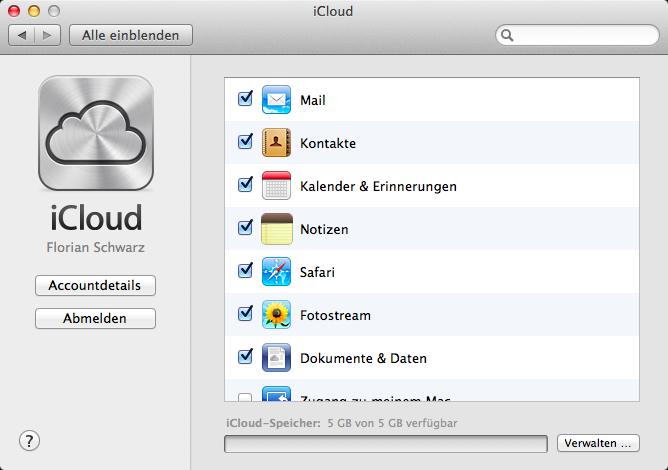Click the Abmelden button
The width and height of the screenshot is (668, 470).
click(95, 318)
